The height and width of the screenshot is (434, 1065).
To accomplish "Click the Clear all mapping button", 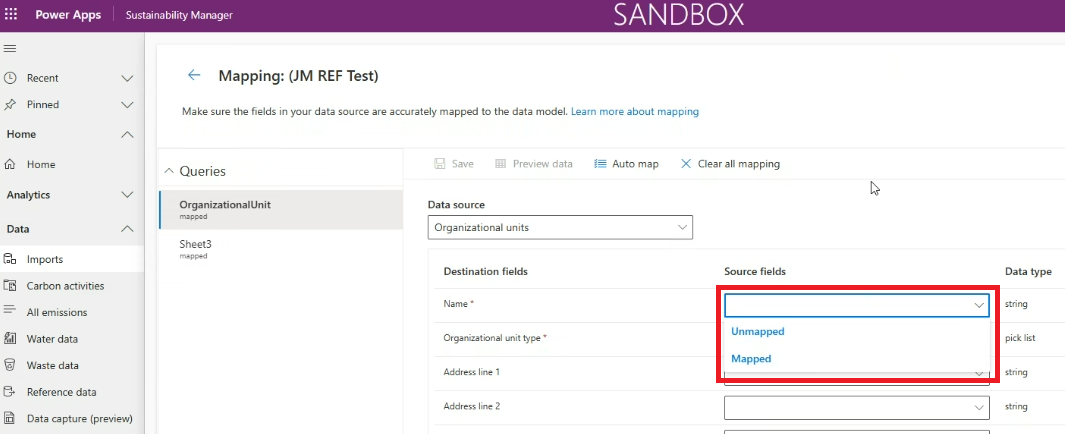I will 730,164.
